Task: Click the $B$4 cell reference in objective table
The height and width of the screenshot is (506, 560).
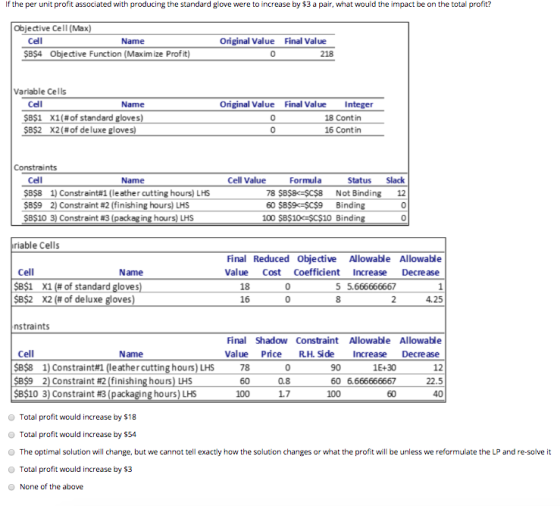Action: [33, 54]
